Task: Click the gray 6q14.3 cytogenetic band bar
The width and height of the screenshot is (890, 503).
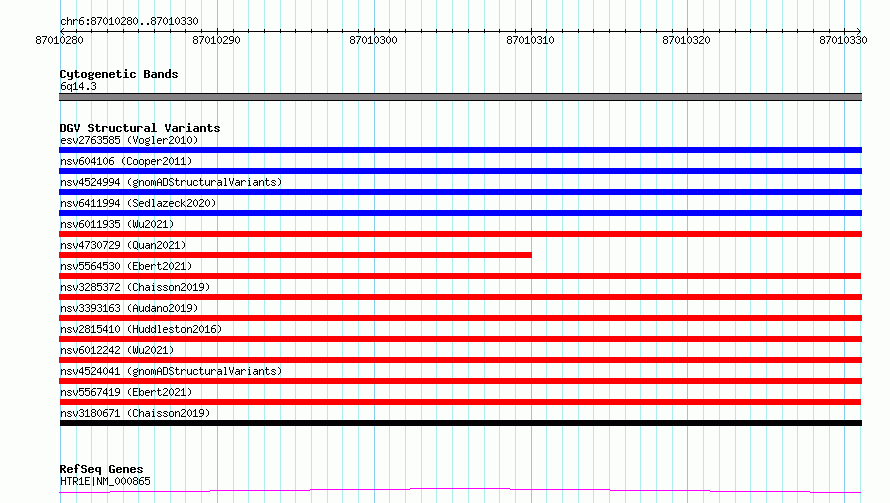Action: [460, 97]
